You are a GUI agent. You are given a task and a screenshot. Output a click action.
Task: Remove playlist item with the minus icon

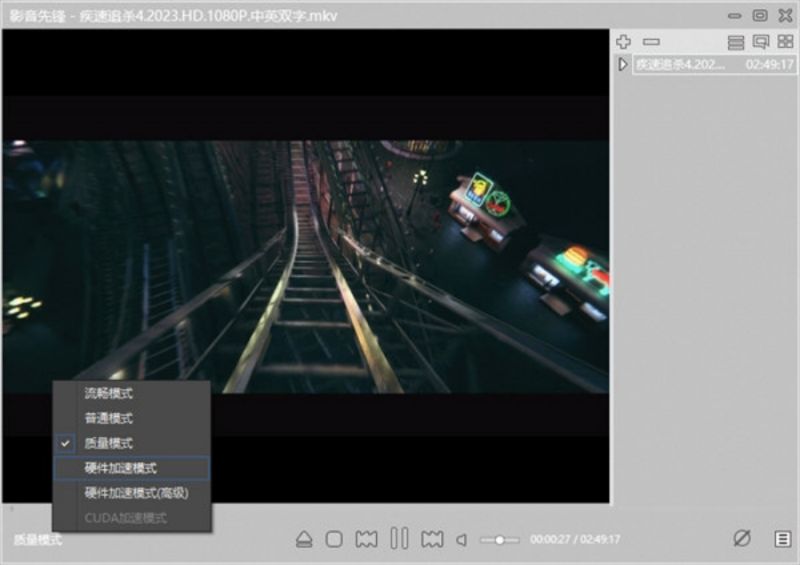point(651,42)
